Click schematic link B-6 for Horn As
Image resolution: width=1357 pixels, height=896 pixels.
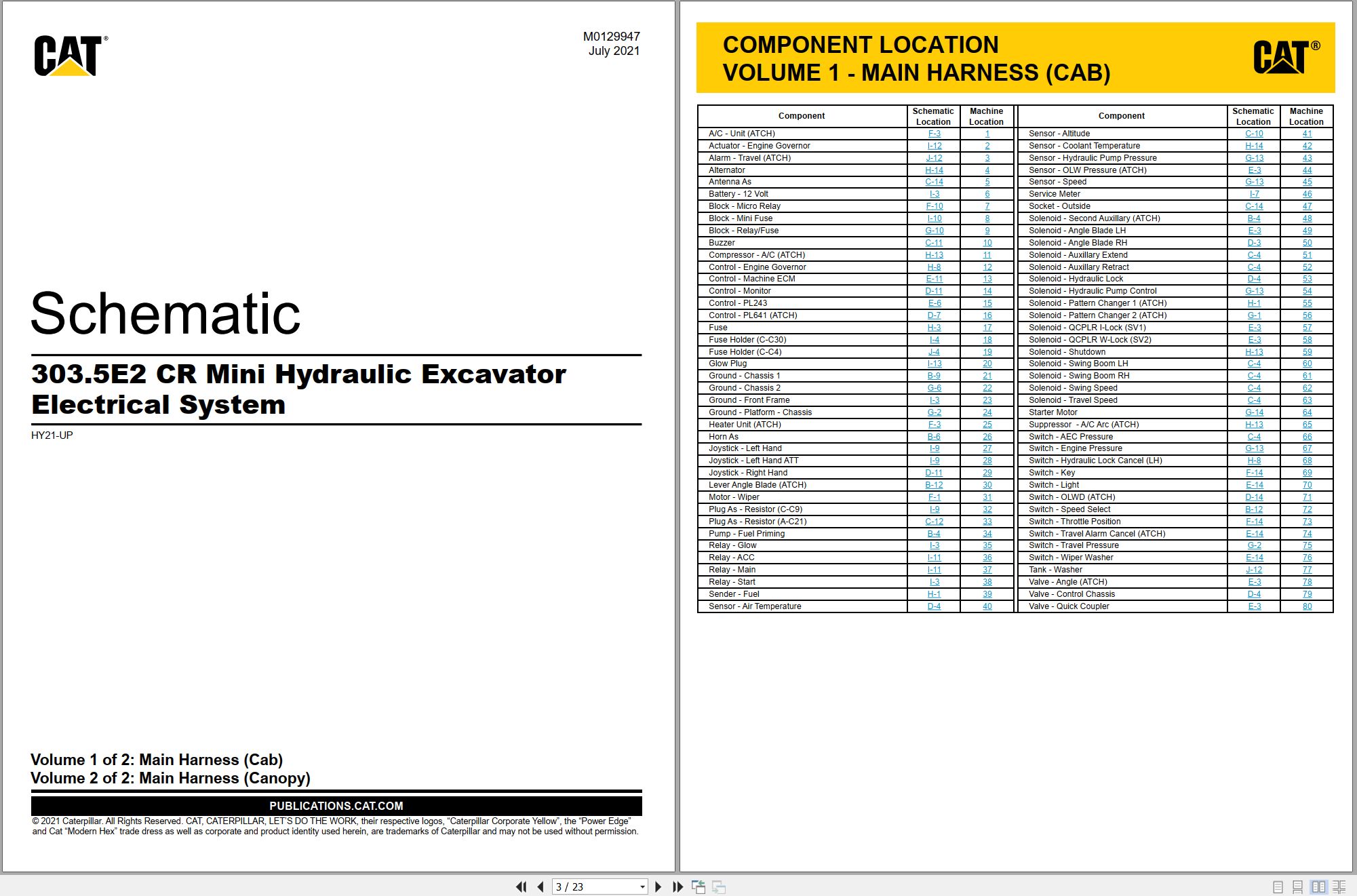(934, 437)
